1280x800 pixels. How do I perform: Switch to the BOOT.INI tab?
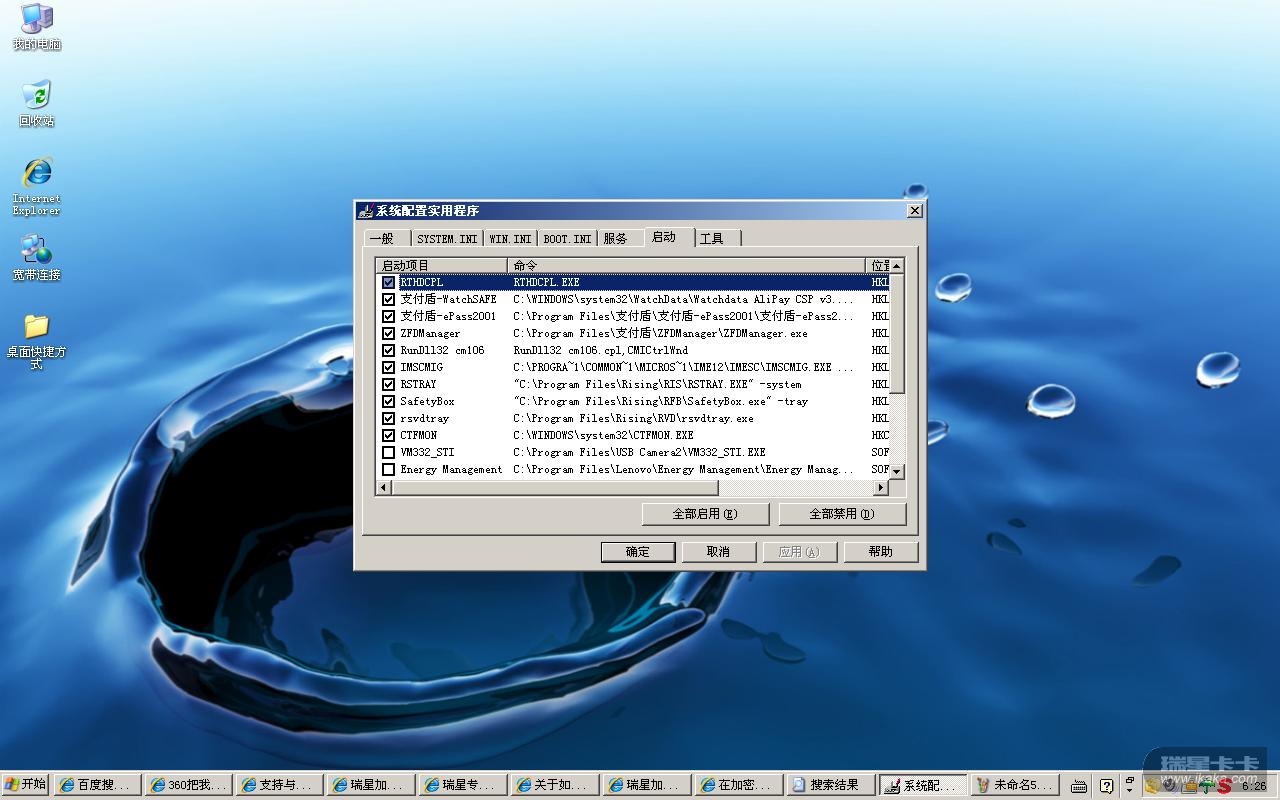(567, 239)
